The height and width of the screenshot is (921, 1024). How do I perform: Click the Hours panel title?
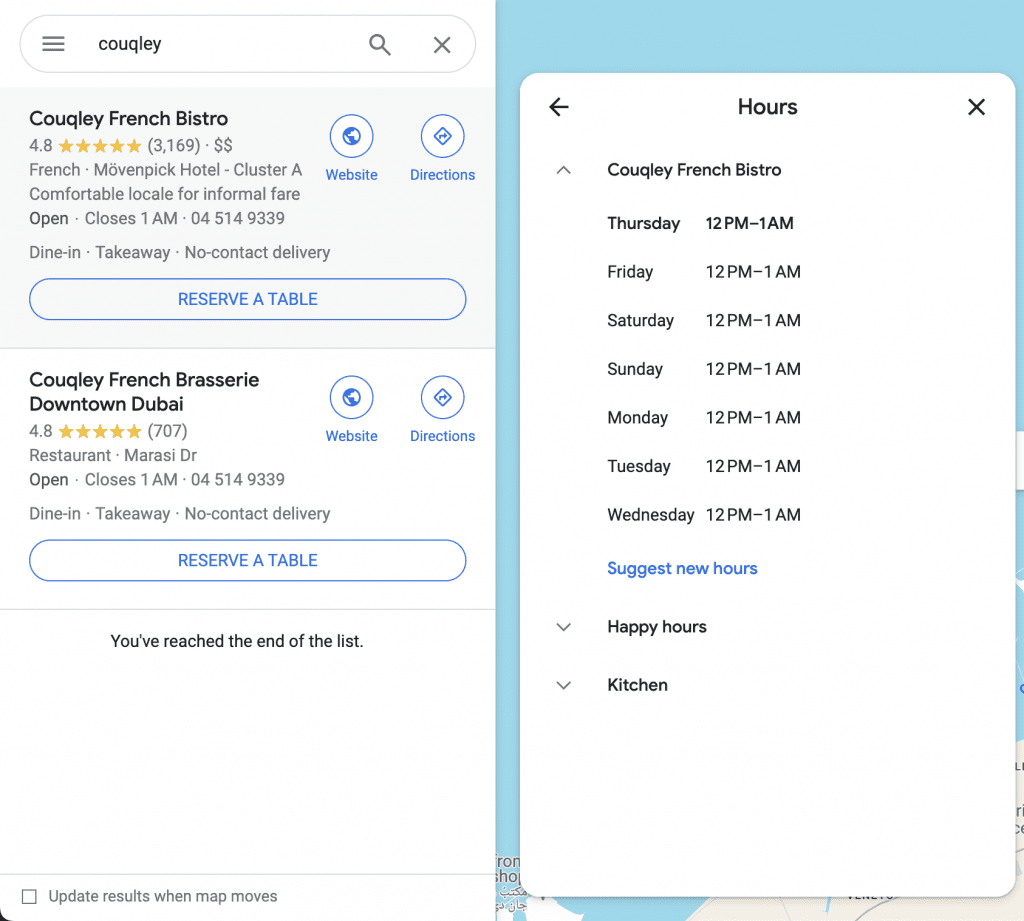tap(767, 106)
